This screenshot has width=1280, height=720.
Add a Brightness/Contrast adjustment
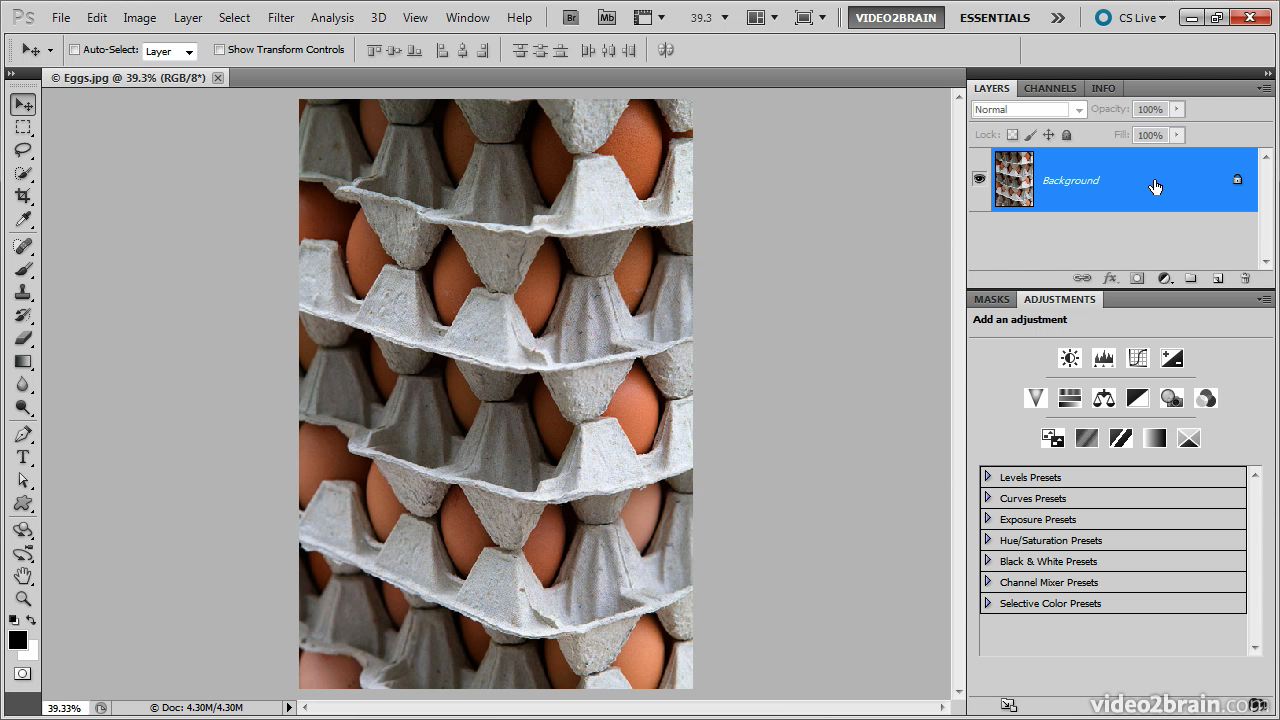1070,358
